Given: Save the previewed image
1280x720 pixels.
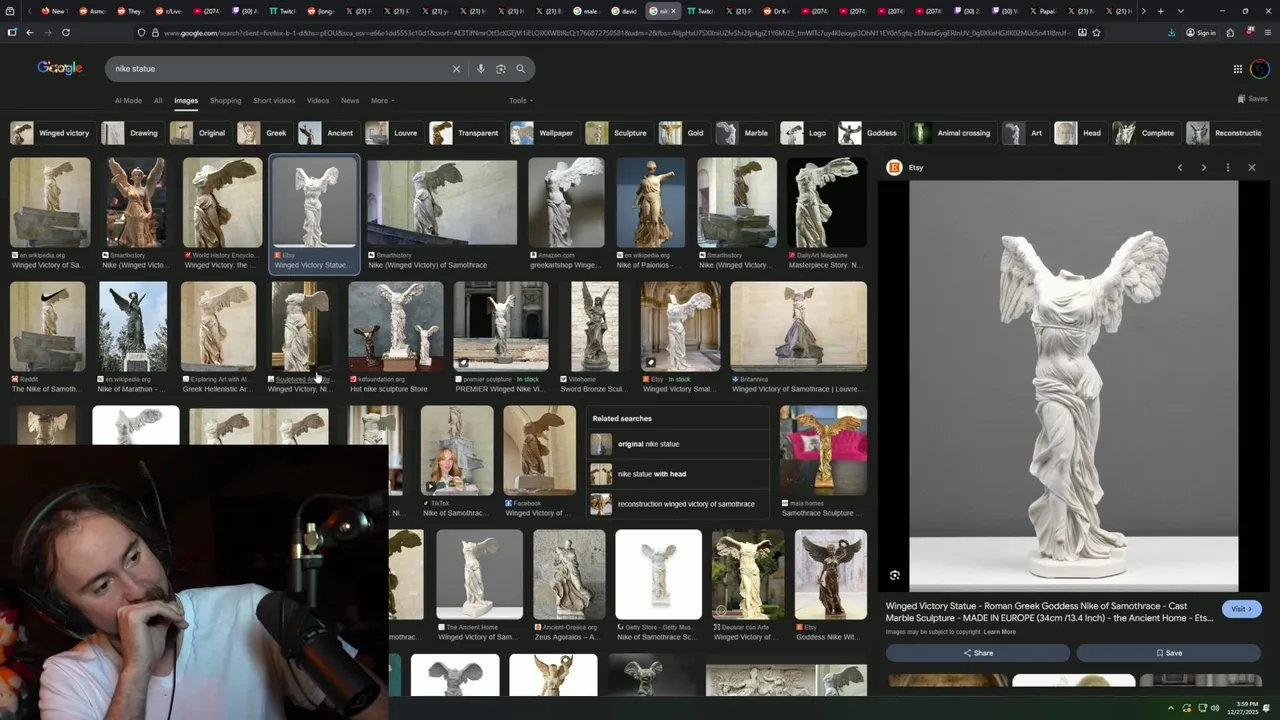Looking at the screenshot, I should 1169,653.
